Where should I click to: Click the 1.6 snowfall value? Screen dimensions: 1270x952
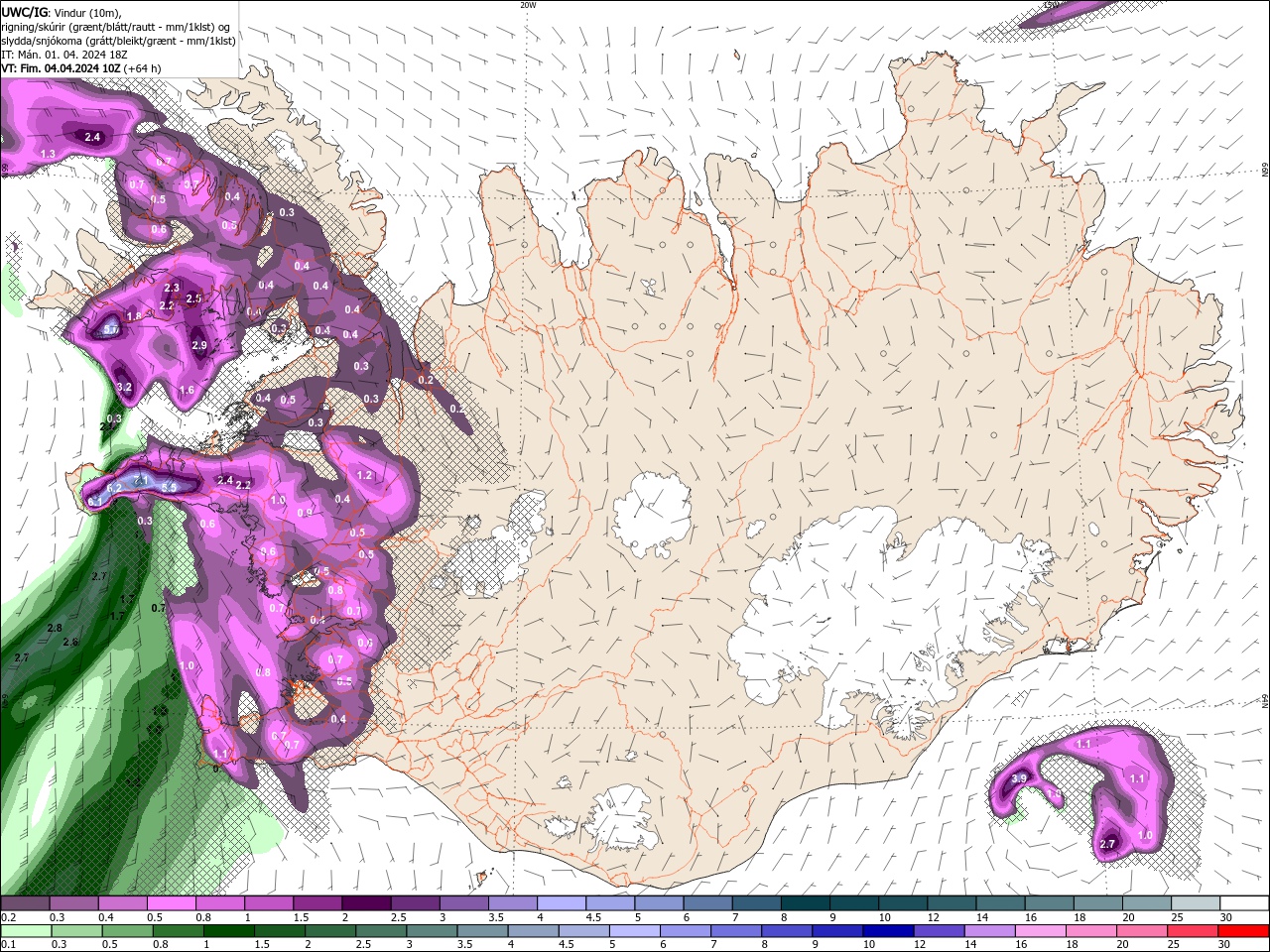(187, 390)
